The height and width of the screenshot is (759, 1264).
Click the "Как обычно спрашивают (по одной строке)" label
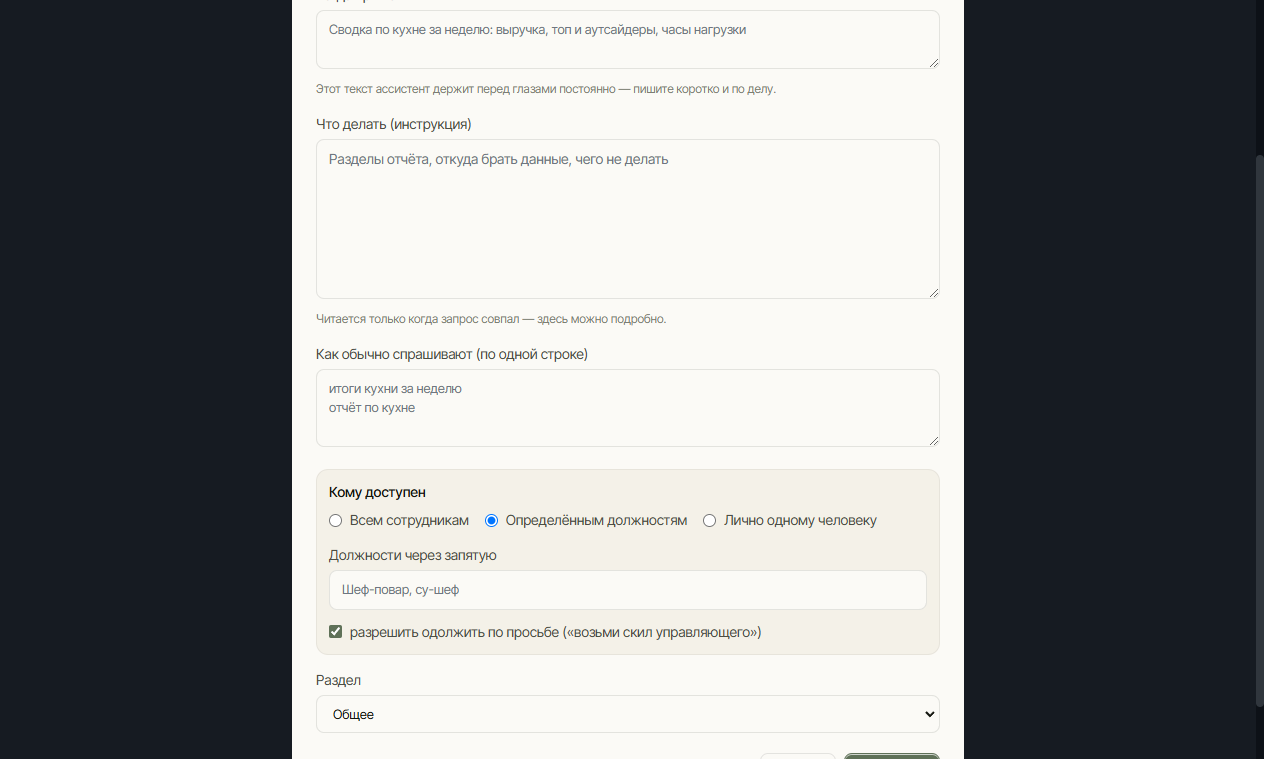pos(452,354)
